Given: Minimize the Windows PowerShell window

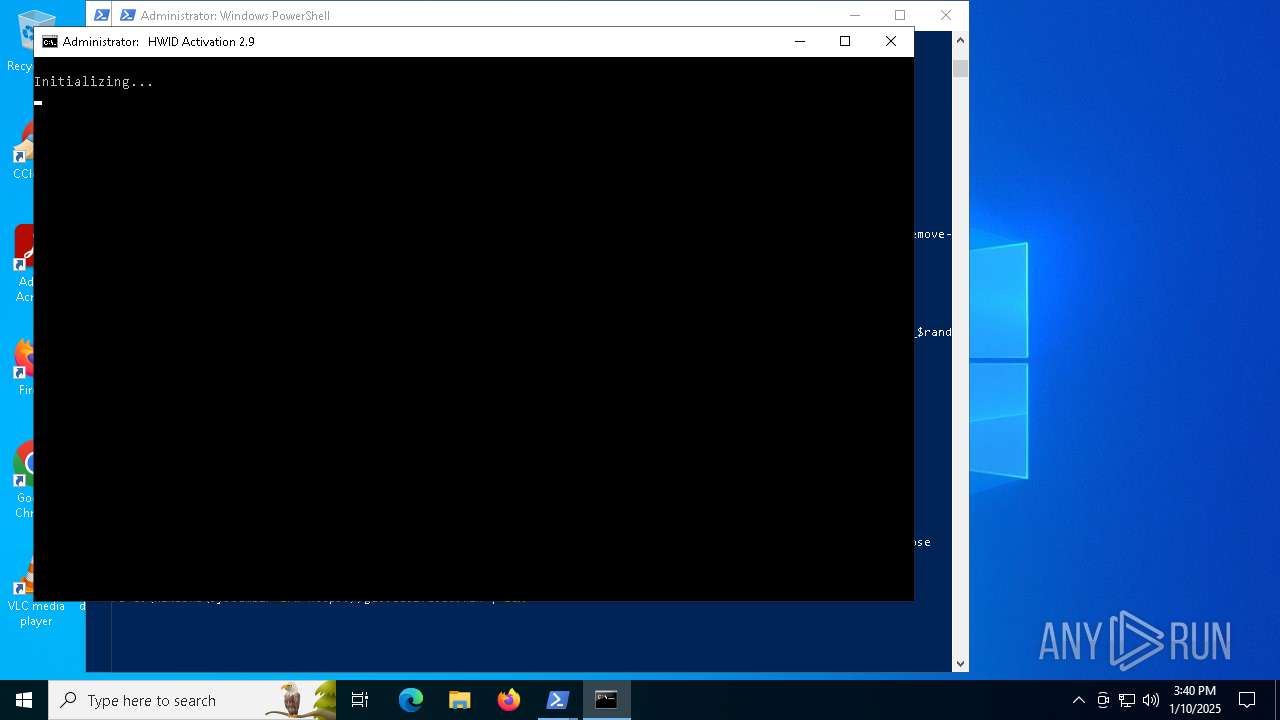Looking at the screenshot, I should tap(855, 15).
